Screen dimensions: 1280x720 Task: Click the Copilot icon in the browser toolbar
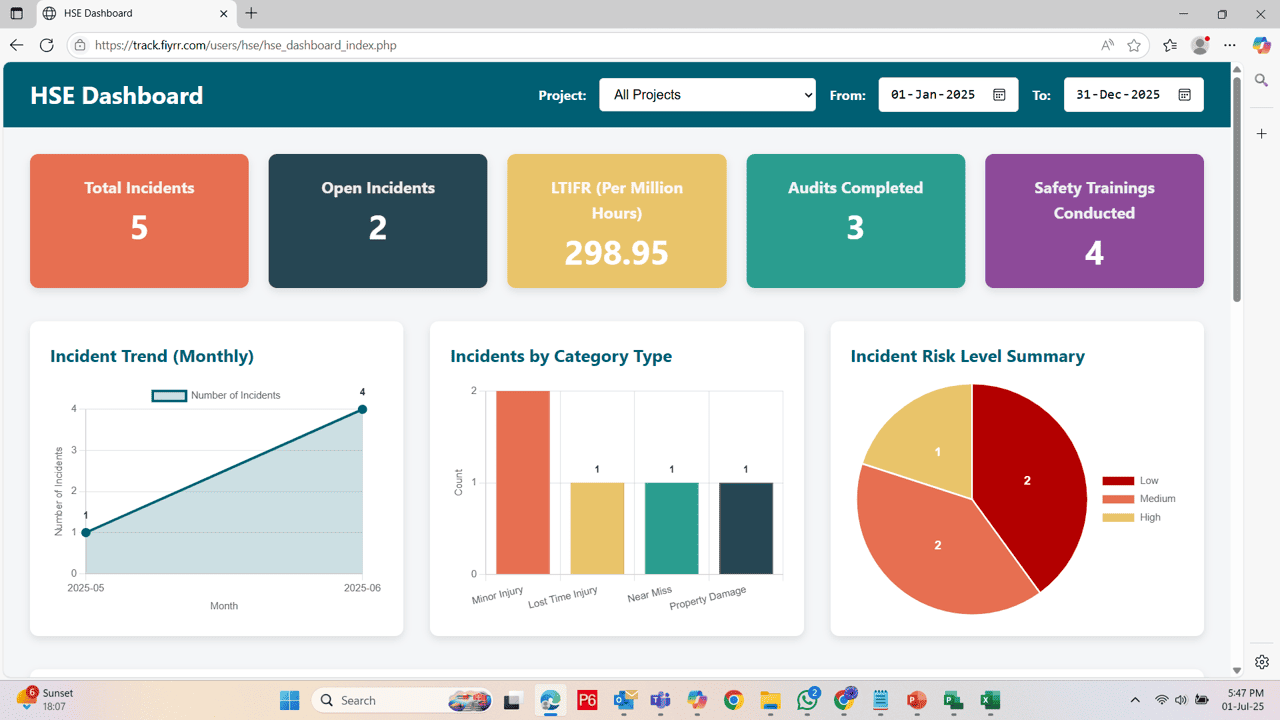(1262, 45)
